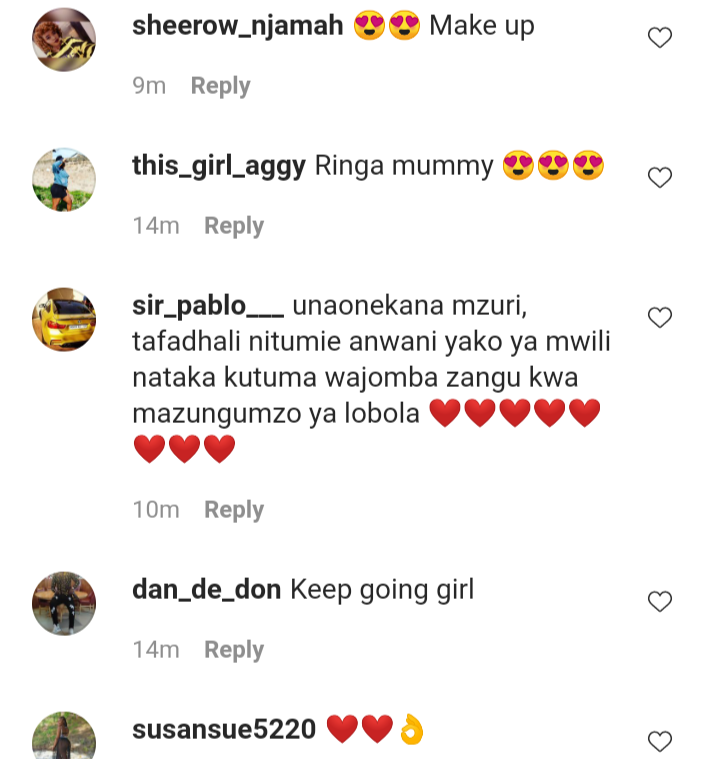This screenshot has height=759, width=720.
Task: Tap the 9m timestamp on first comment
Action: pyautogui.click(x=149, y=86)
